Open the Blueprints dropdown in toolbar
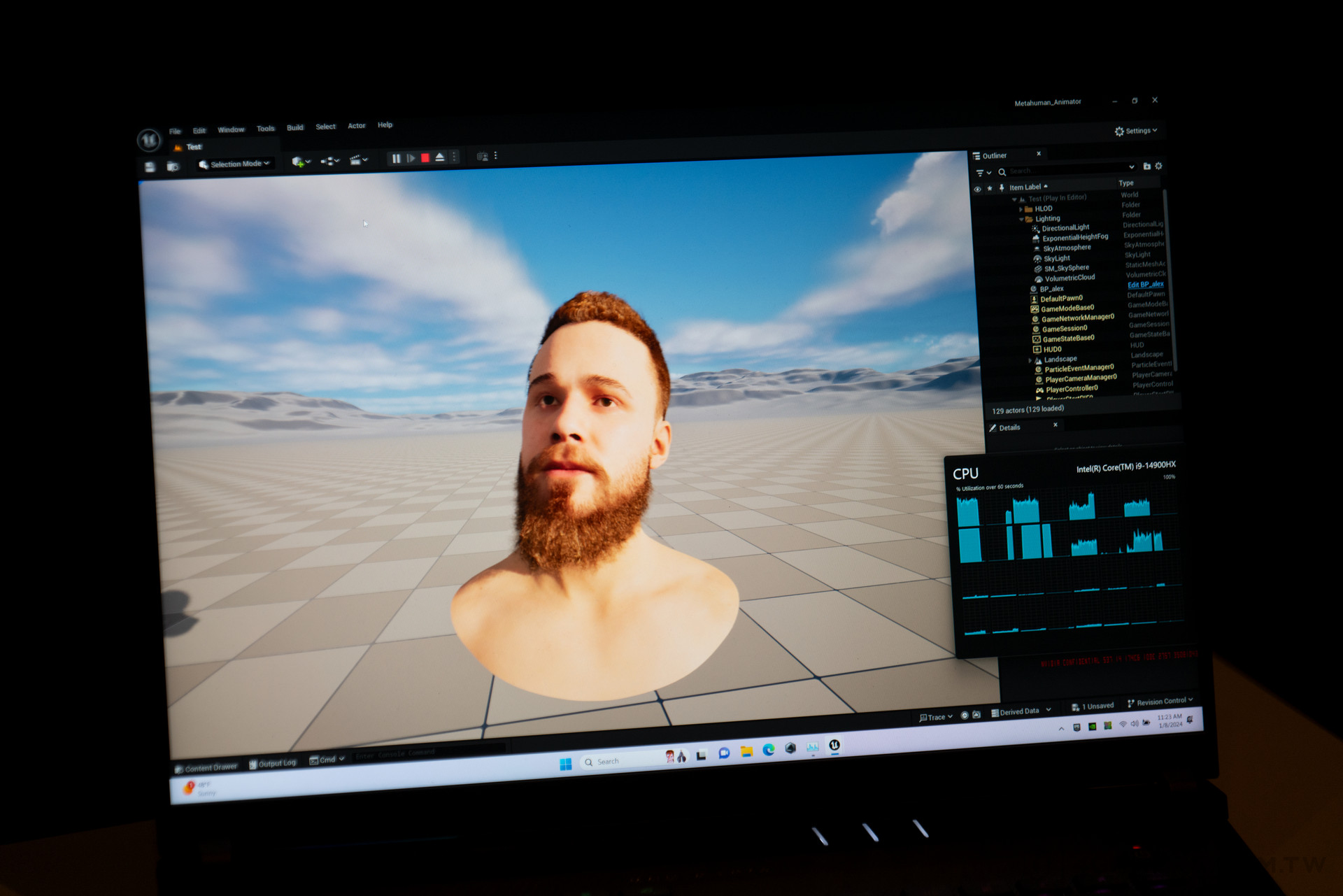The image size is (1343, 896). pyautogui.click(x=329, y=161)
